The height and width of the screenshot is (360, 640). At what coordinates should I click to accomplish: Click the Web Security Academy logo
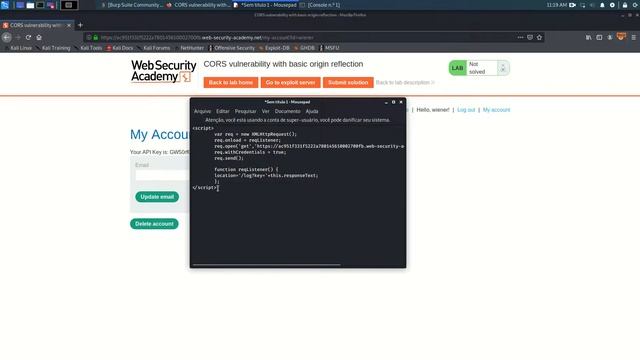(x=163, y=71)
